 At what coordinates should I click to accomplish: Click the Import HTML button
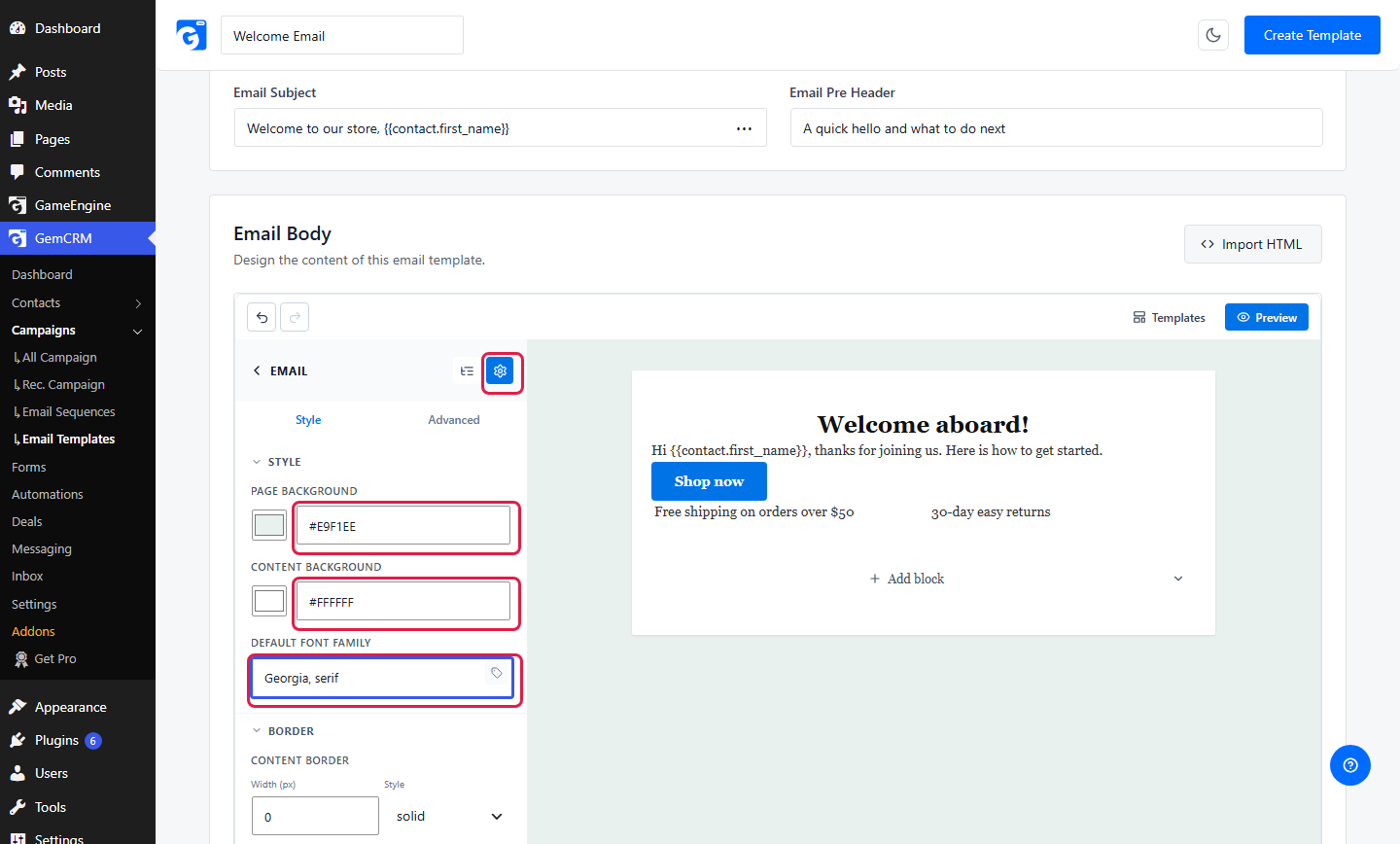point(1252,244)
